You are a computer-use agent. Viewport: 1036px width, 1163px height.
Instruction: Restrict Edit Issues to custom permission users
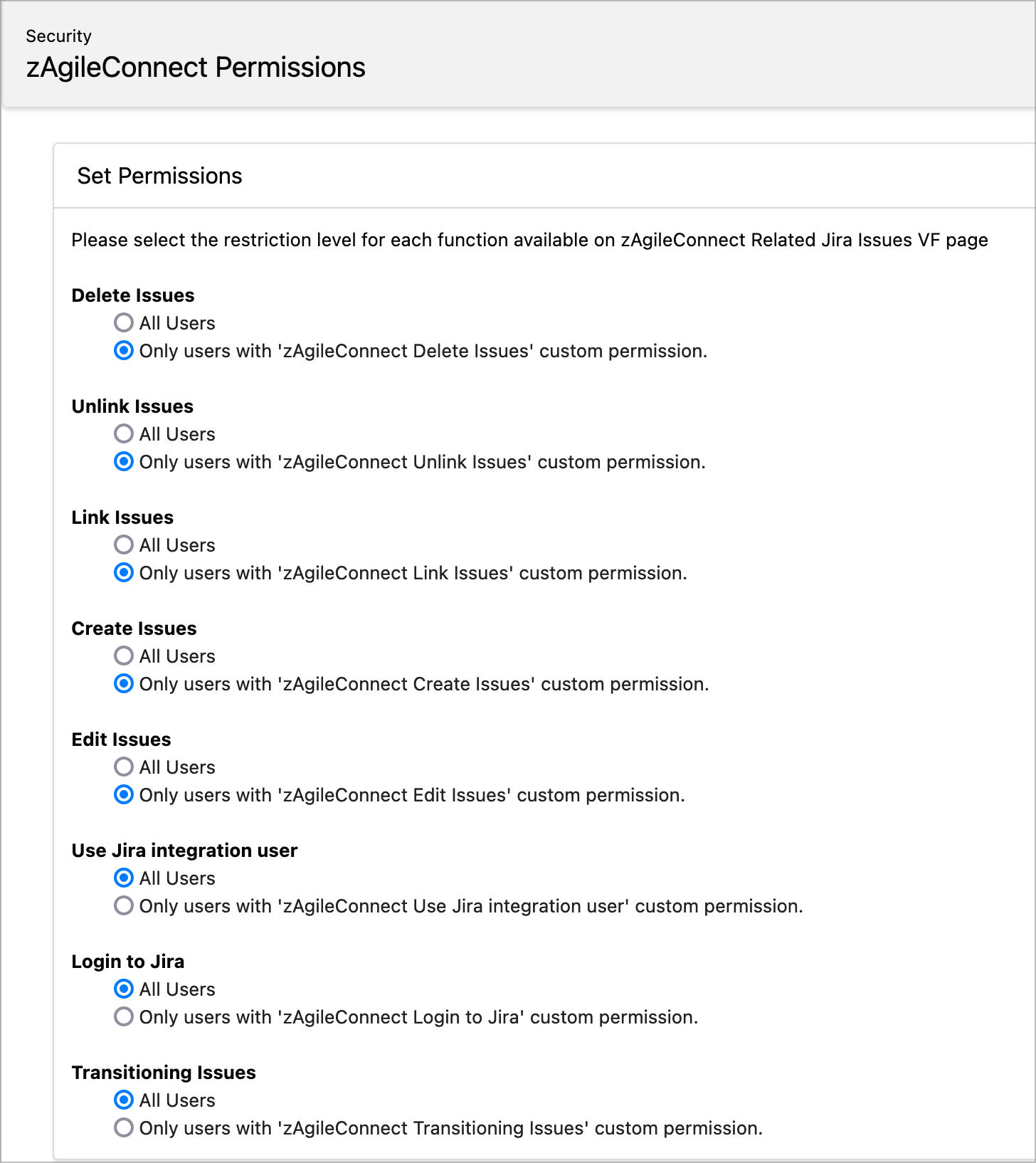(x=124, y=795)
